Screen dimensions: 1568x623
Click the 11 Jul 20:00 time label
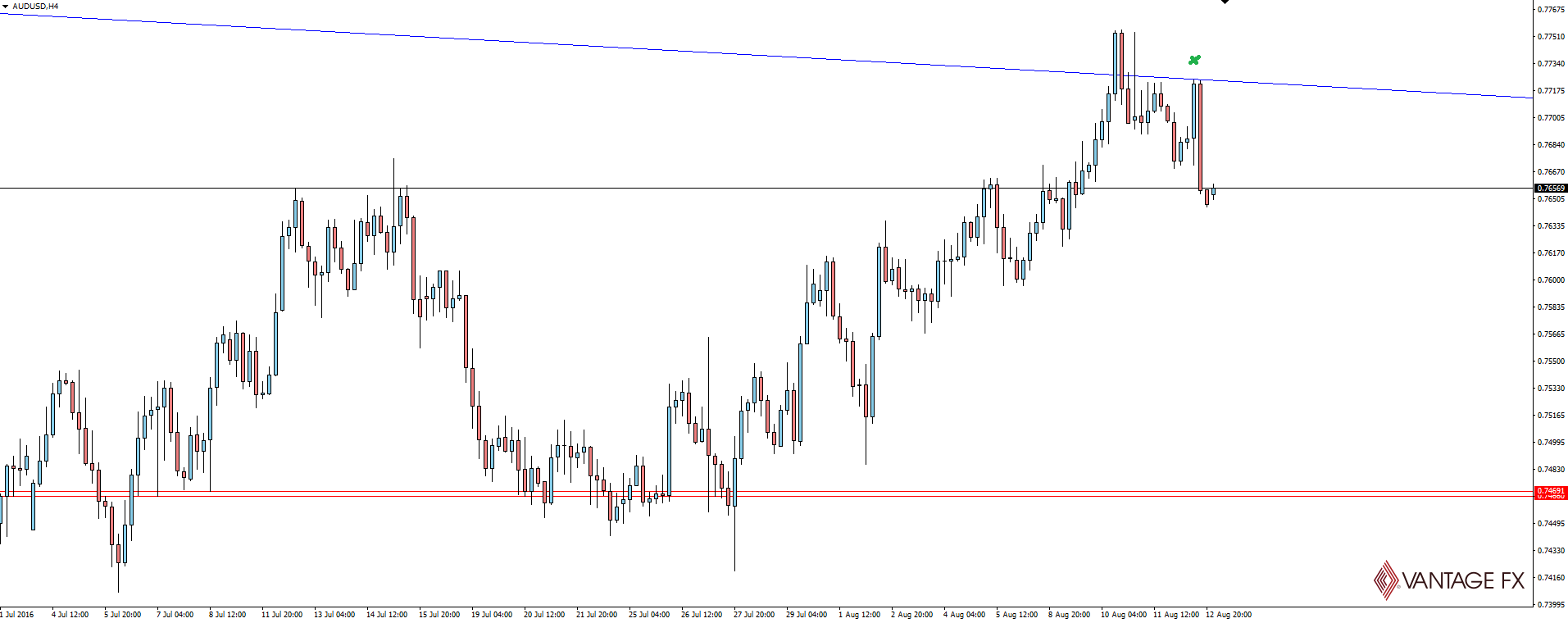tap(282, 615)
